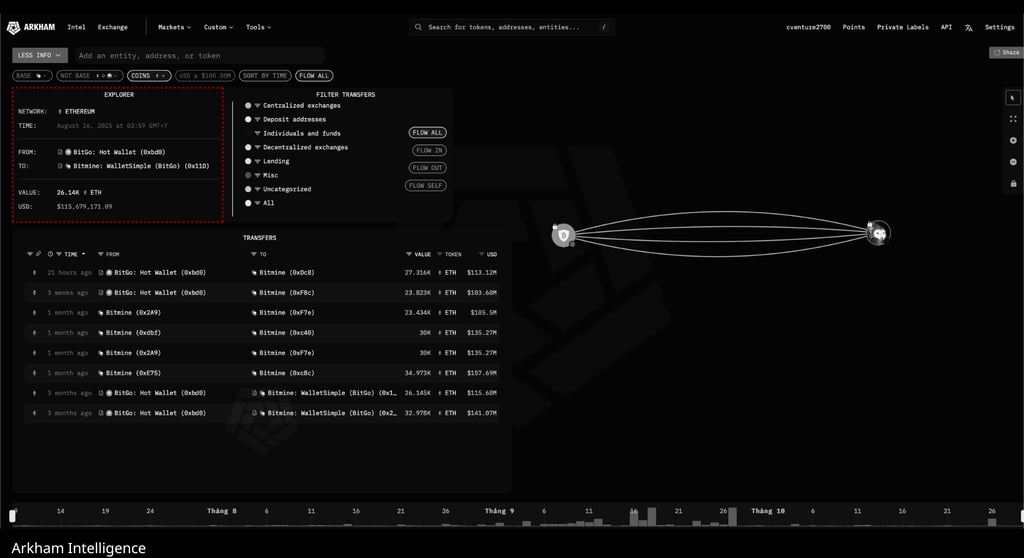This screenshot has width=1024, height=558.
Task: Click the USD ≥ $100.00M filter chip
Action: click(x=205, y=76)
